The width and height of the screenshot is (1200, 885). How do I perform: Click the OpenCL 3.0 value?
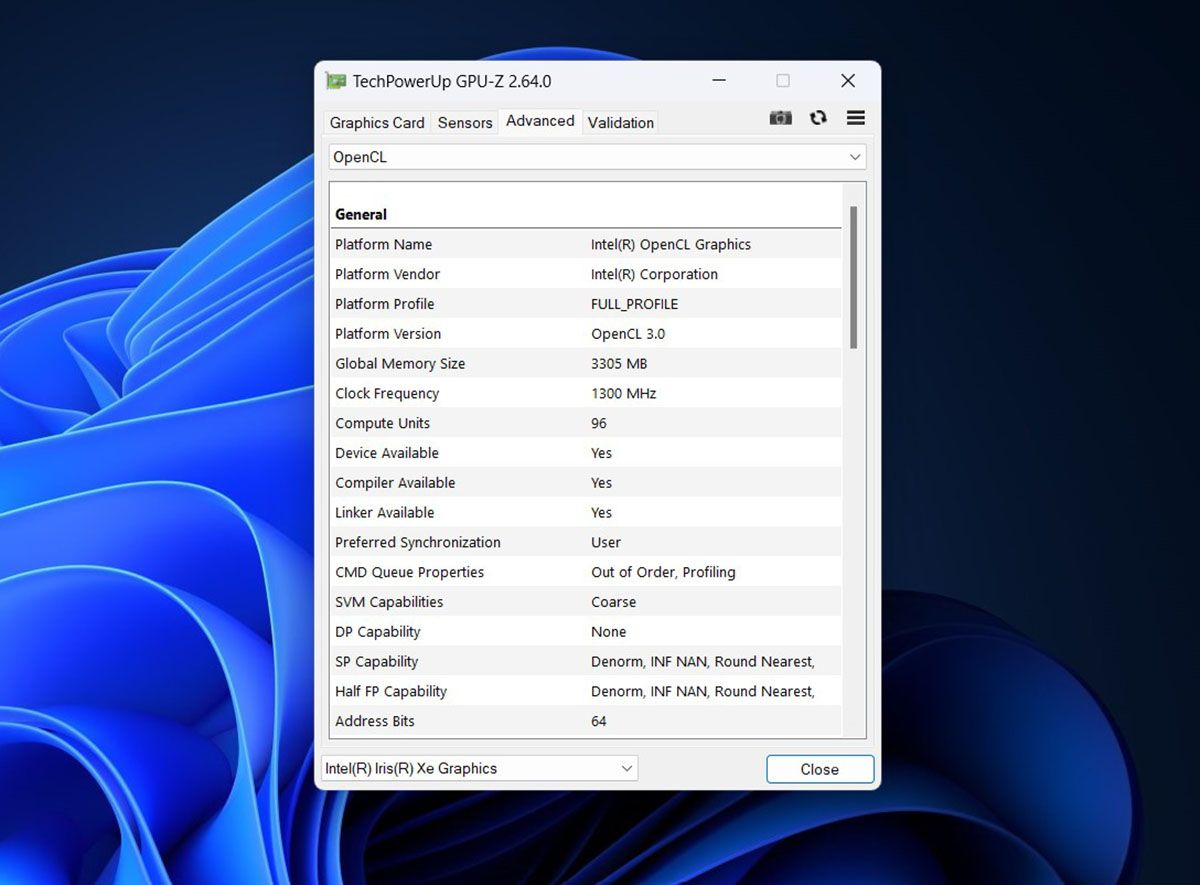[x=628, y=334]
